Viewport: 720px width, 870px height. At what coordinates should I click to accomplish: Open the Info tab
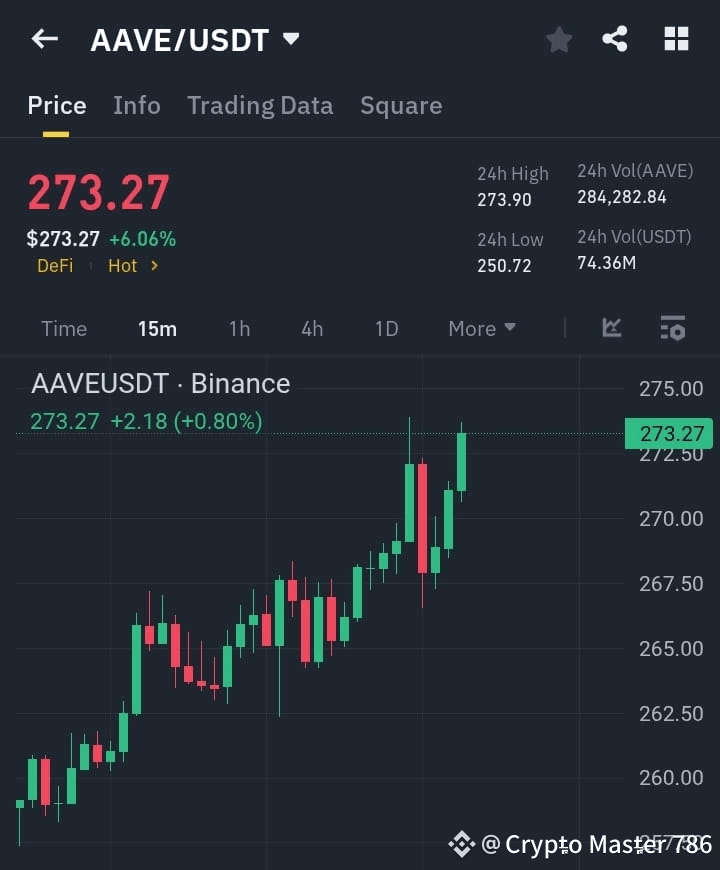pos(136,105)
